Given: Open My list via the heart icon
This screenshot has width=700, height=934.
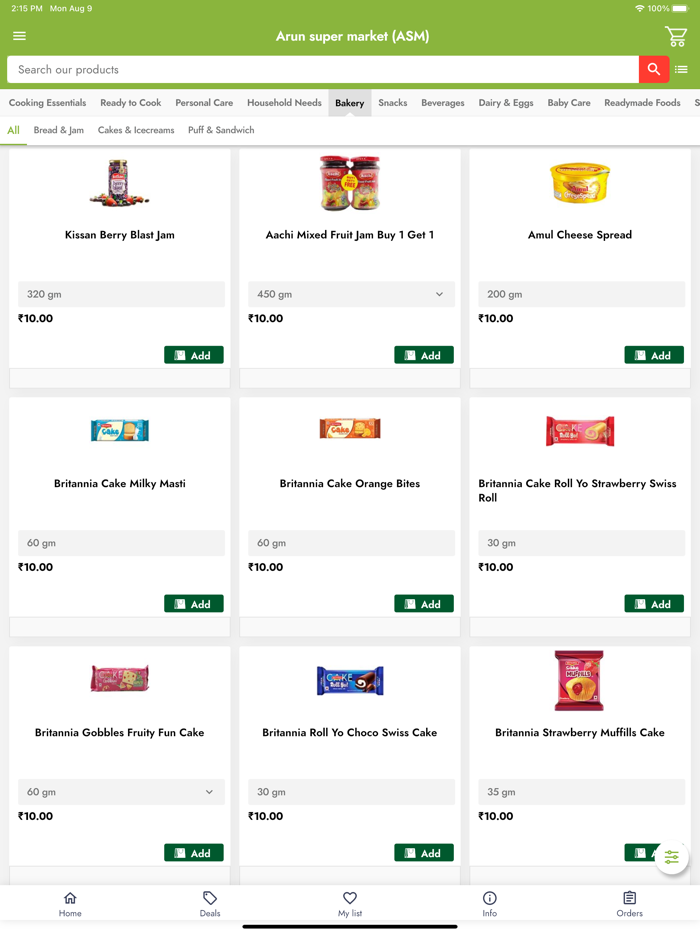Looking at the screenshot, I should (x=349, y=903).
